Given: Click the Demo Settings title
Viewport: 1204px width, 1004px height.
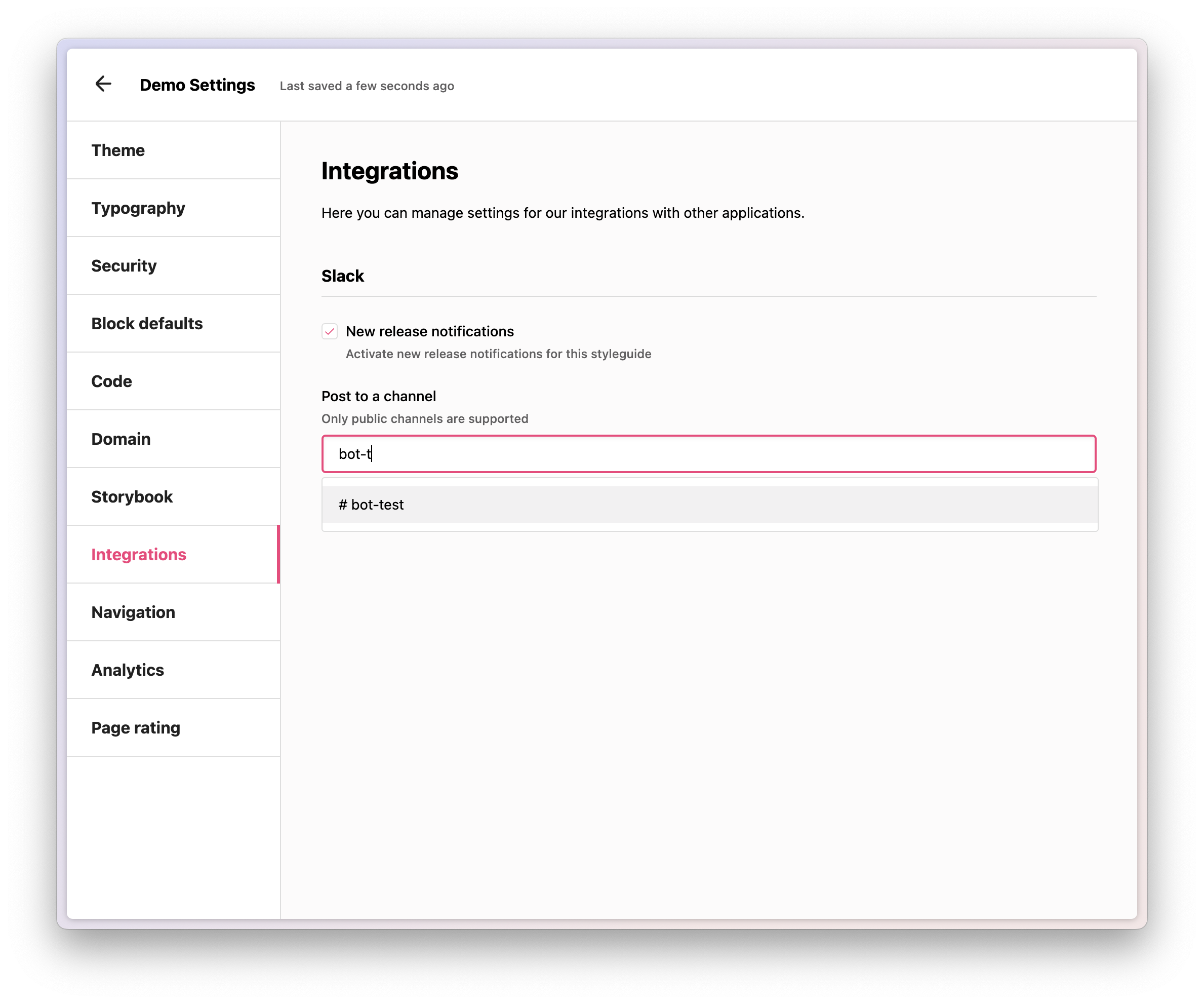Looking at the screenshot, I should (x=197, y=85).
